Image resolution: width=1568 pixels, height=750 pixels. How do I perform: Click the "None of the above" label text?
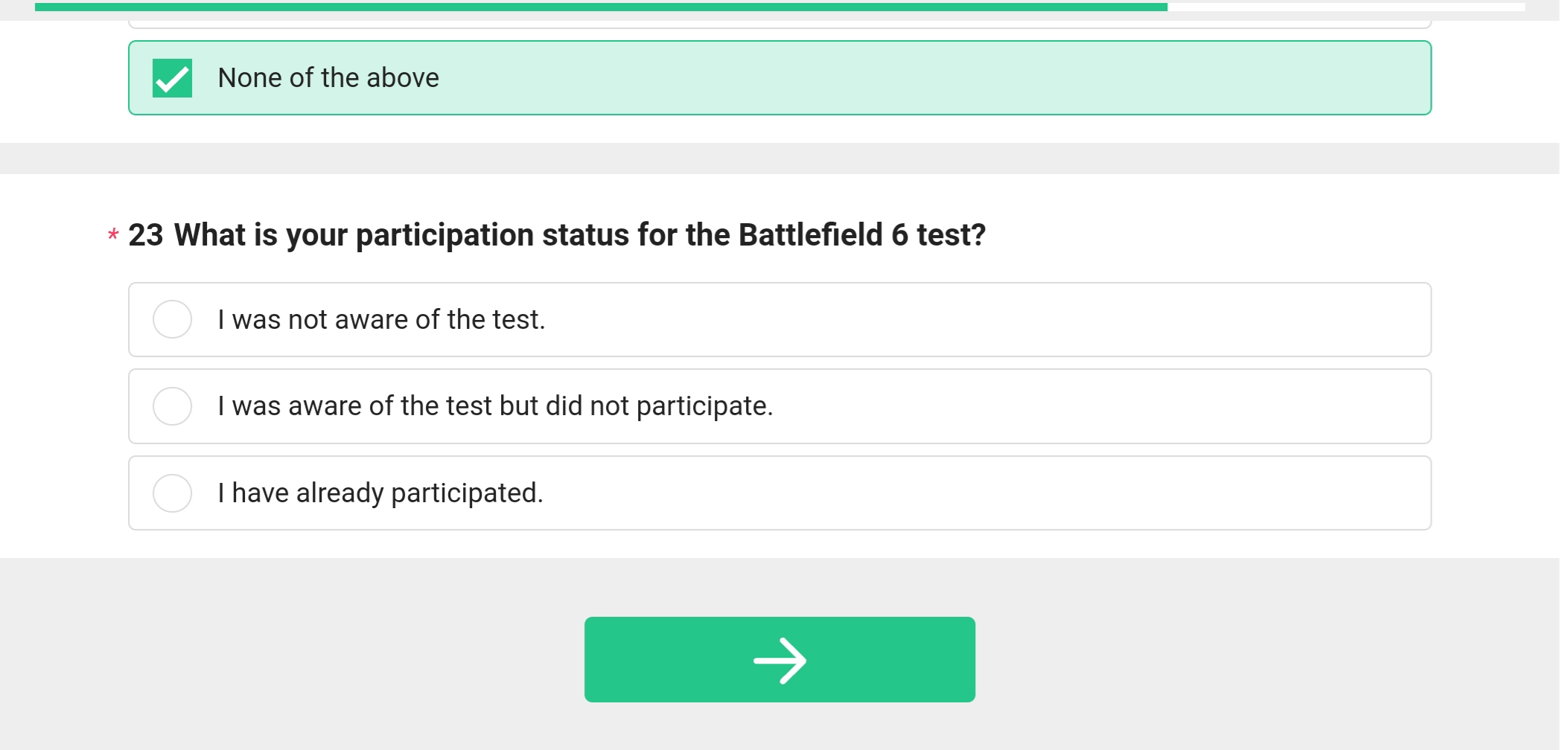(328, 78)
